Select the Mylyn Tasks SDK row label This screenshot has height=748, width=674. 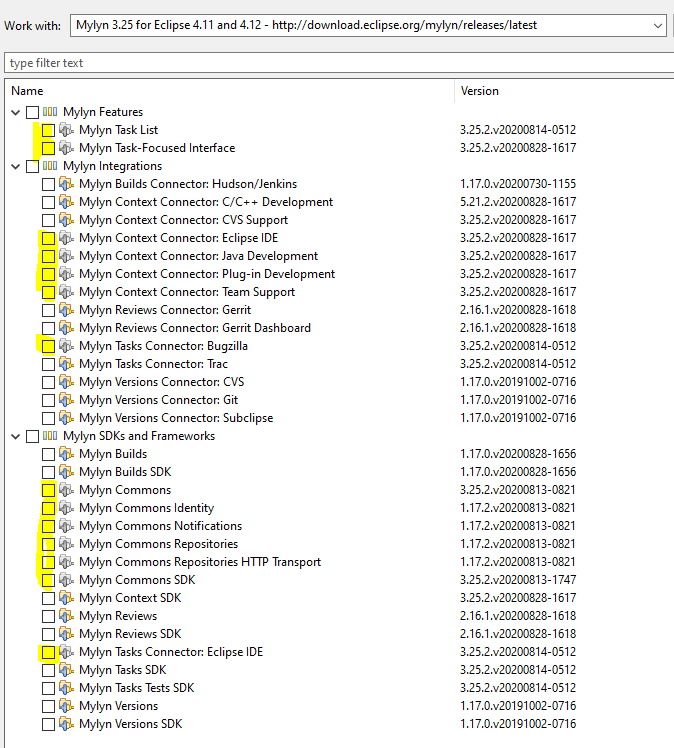coord(123,670)
